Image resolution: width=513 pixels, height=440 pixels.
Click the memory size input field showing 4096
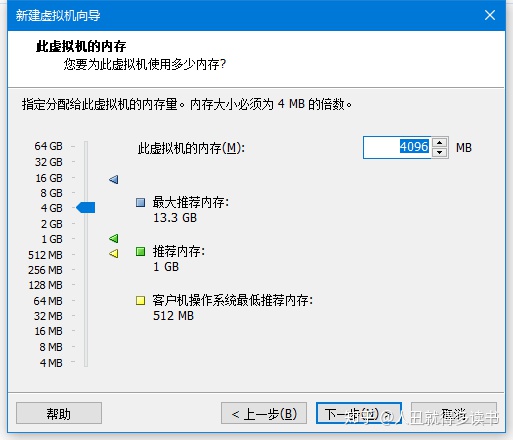click(x=397, y=147)
